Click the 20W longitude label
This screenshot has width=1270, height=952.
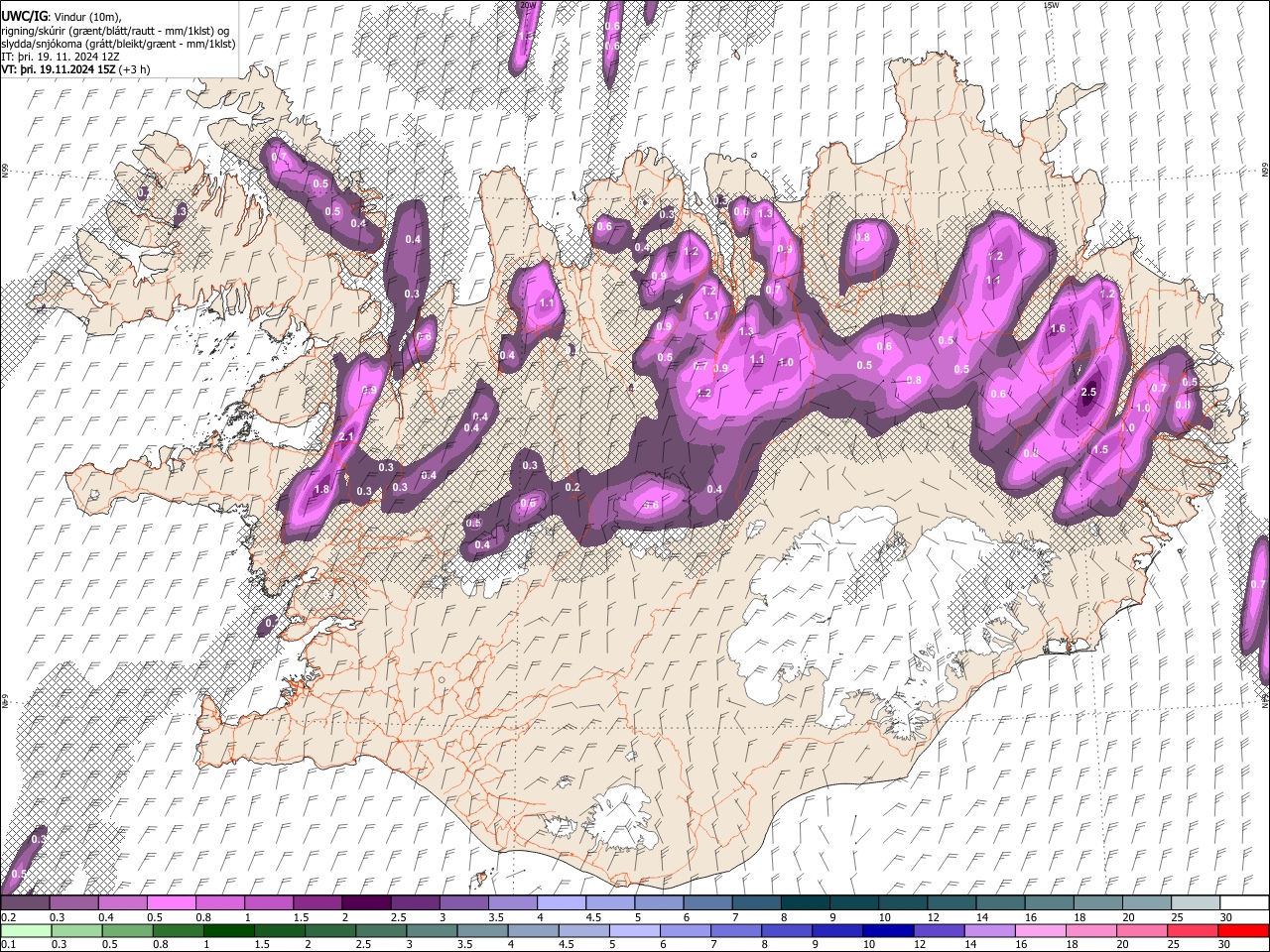529,5
